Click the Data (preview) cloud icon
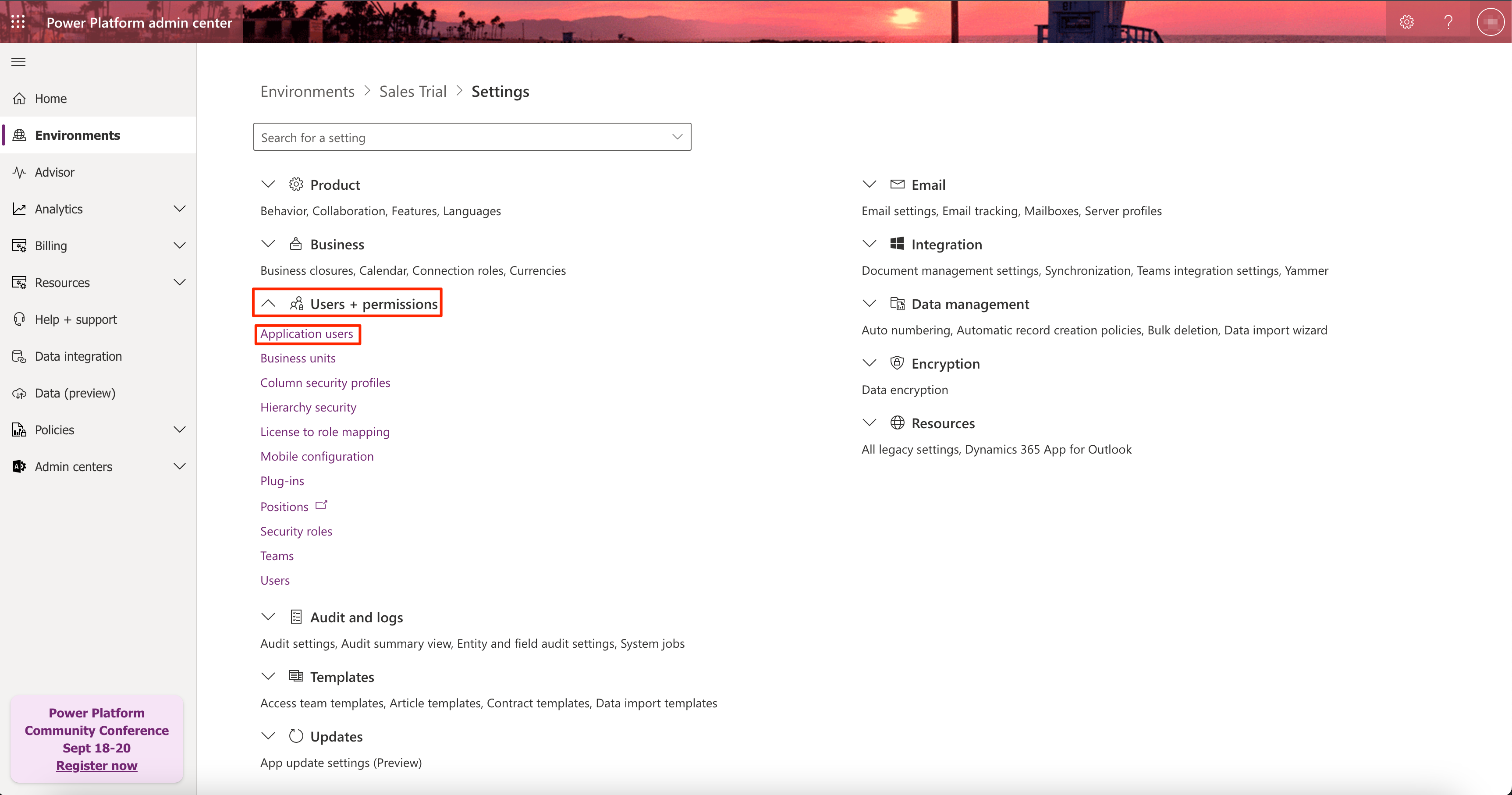This screenshot has width=1512, height=795. (x=19, y=393)
